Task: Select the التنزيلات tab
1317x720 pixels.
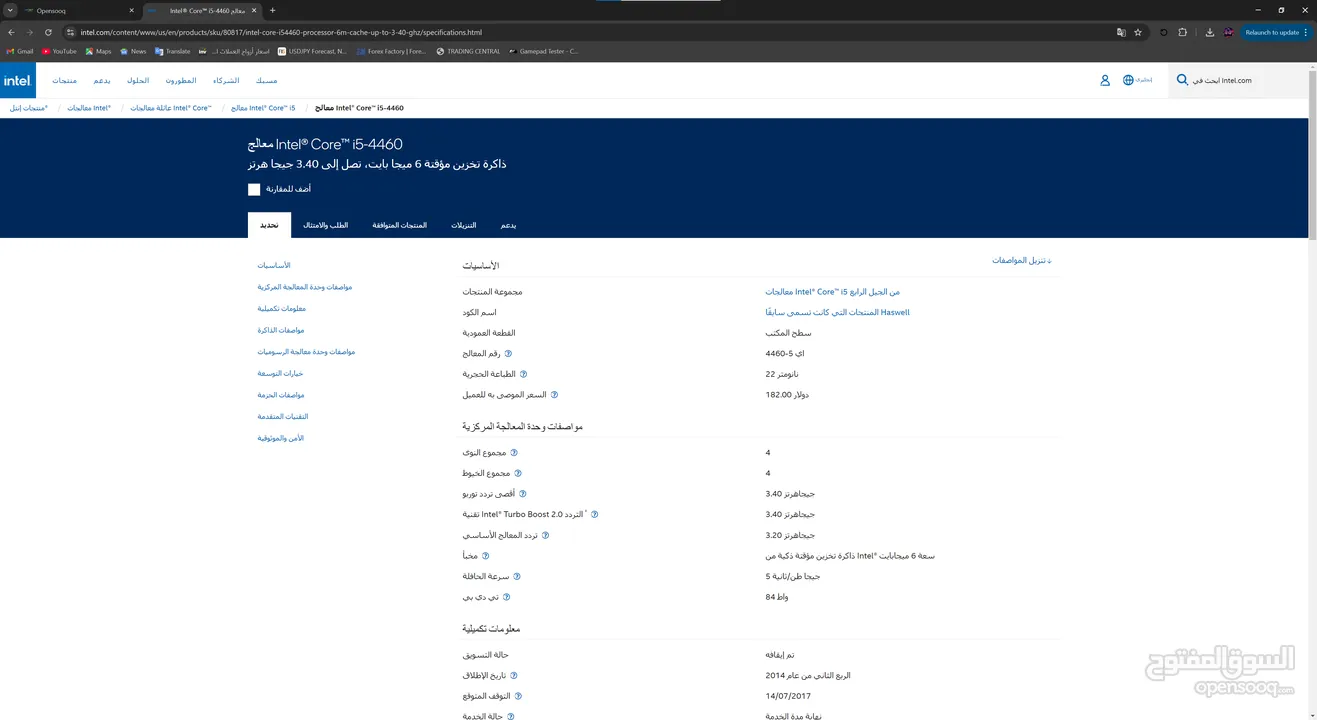Action: [x=463, y=225]
